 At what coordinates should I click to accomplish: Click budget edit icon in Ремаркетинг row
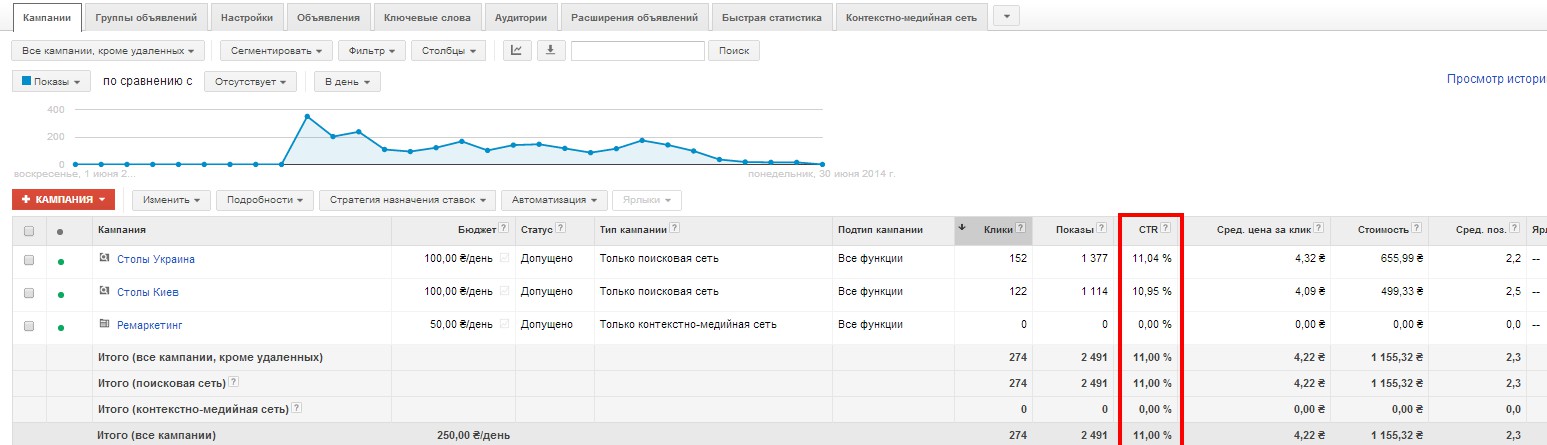[x=504, y=324]
